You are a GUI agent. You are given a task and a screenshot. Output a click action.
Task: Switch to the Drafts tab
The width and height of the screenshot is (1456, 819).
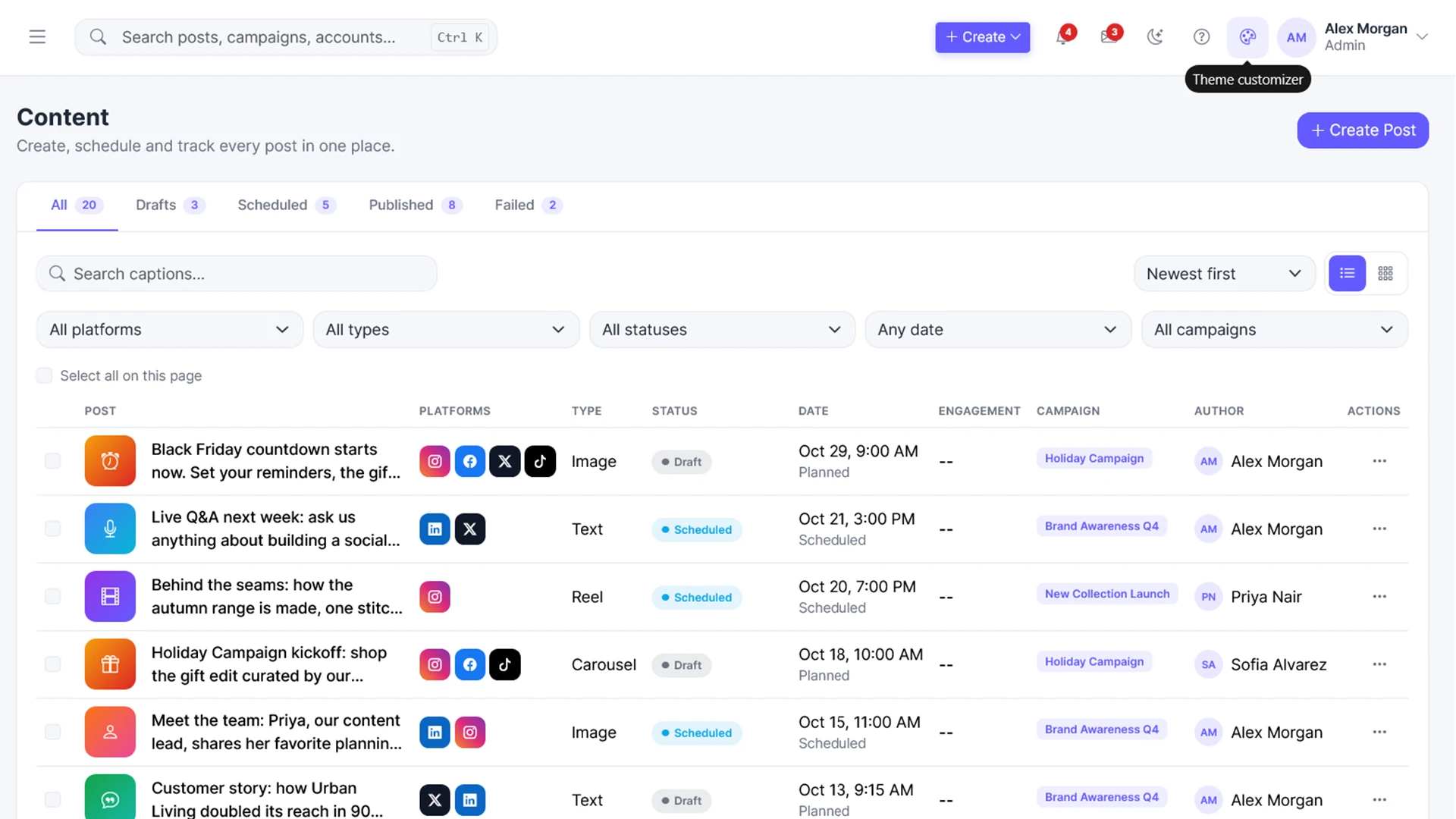170,205
